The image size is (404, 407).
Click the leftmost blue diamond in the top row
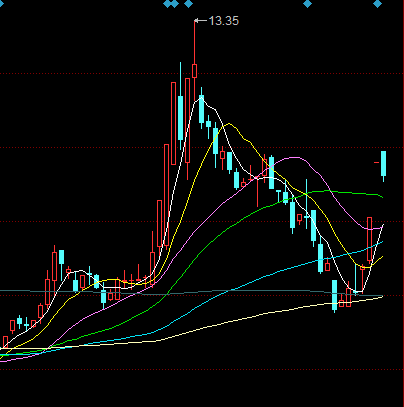(168, 4)
